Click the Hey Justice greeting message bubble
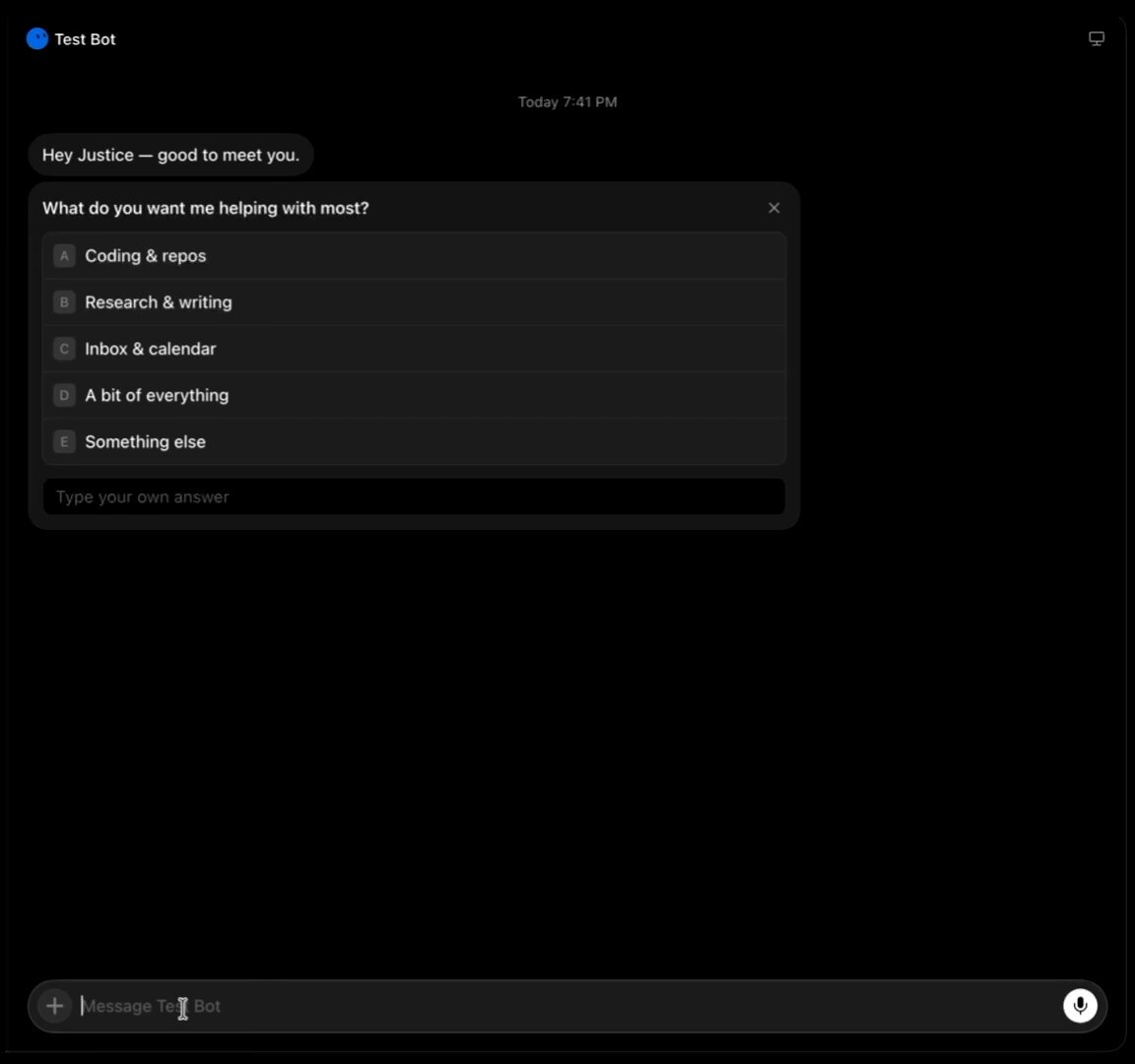 pos(170,155)
